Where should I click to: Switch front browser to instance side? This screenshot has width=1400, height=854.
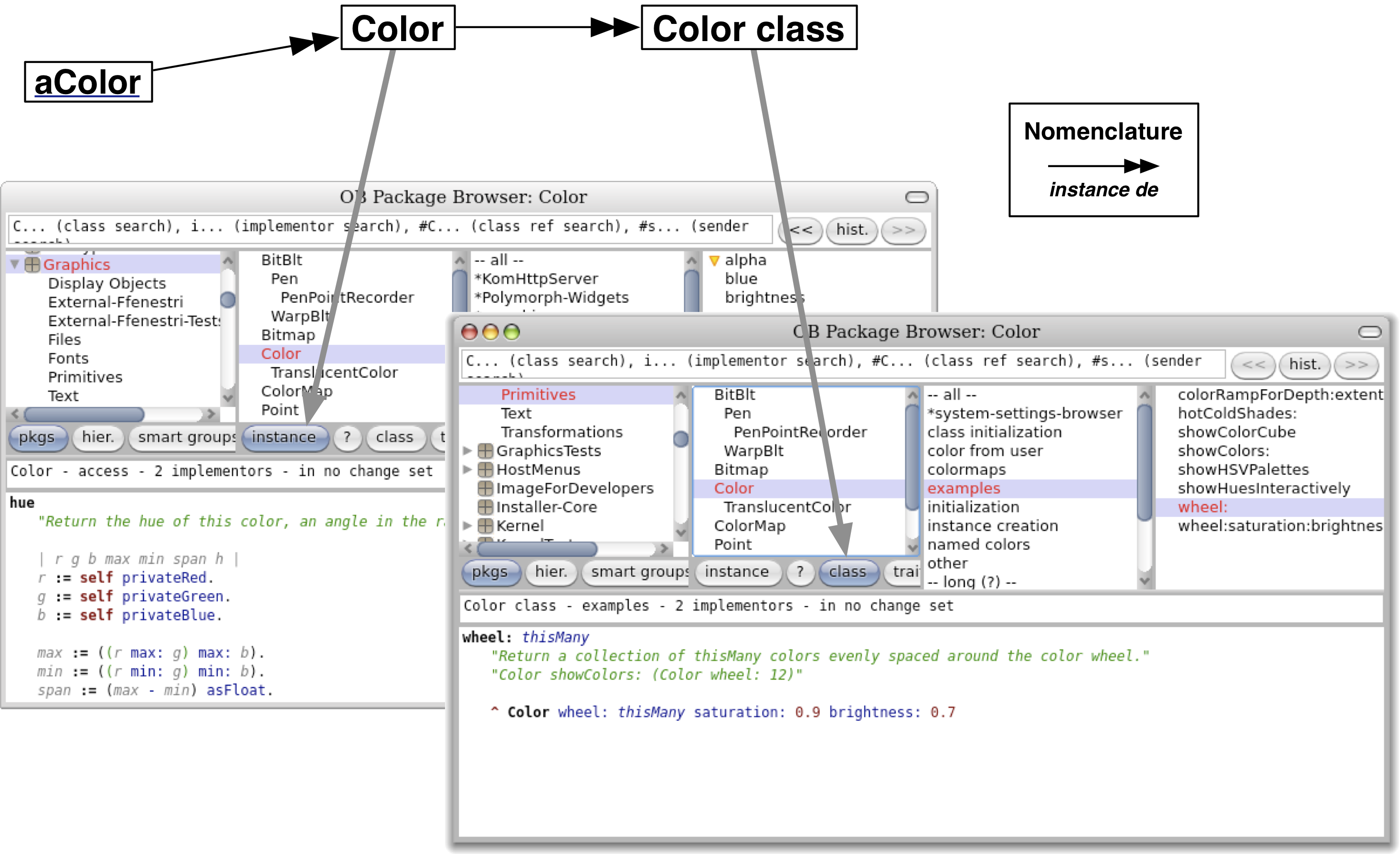click(x=736, y=572)
